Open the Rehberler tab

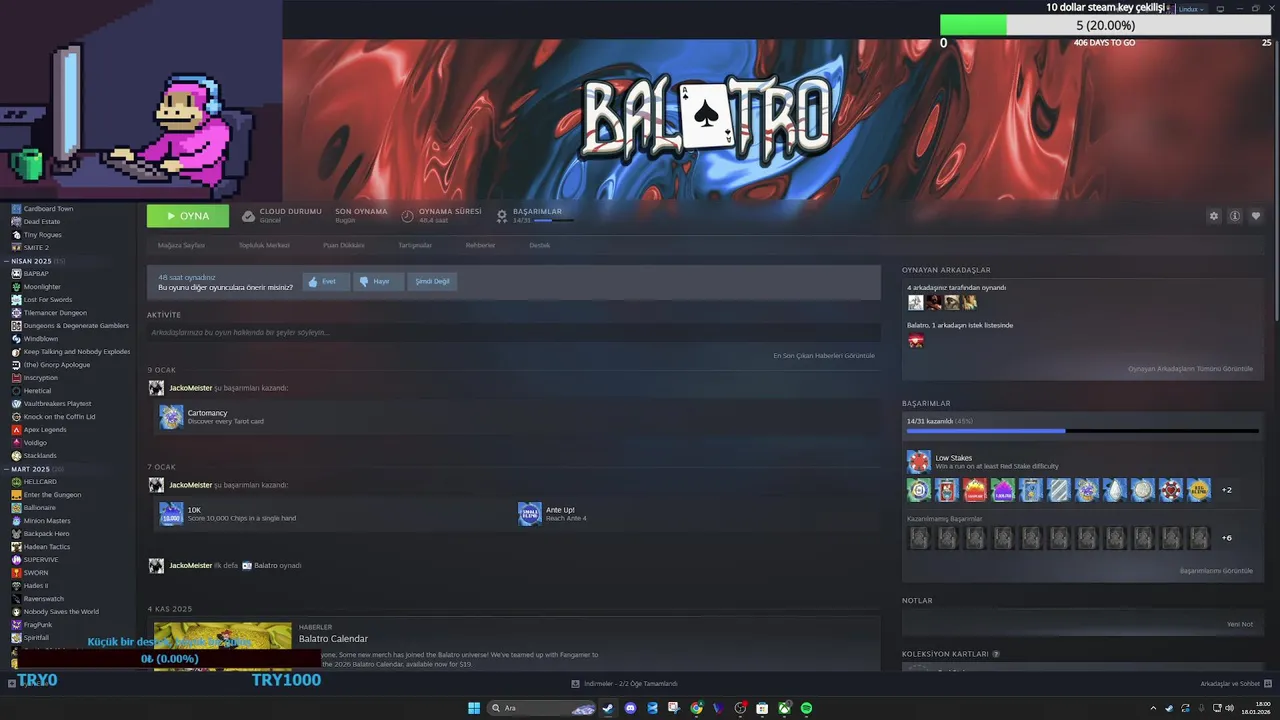tap(480, 245)
